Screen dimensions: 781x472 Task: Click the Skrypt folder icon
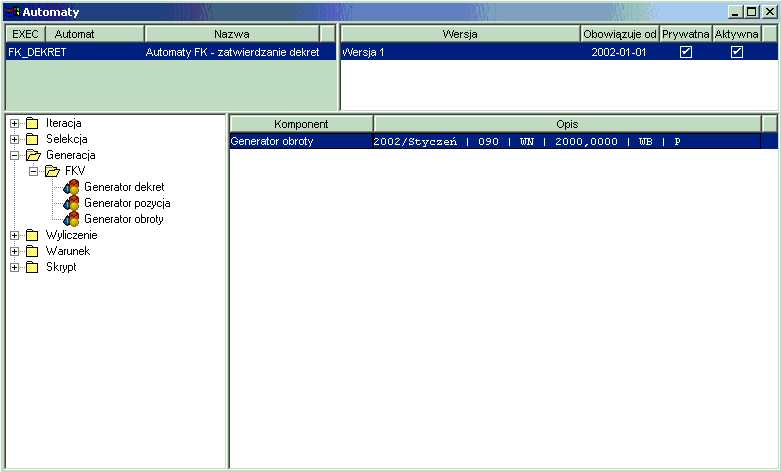click(32, 267)
